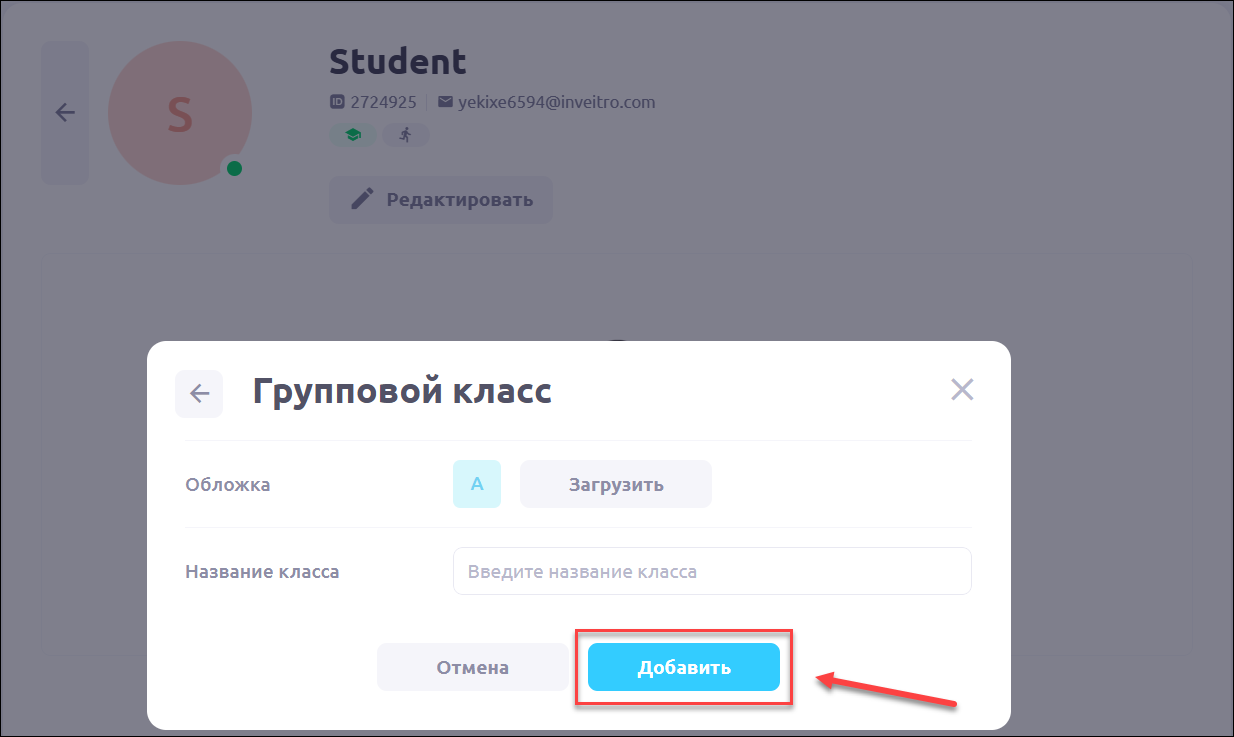Click the Обложка label
This screenshot has width=1234, height=737.
[228, 485]
